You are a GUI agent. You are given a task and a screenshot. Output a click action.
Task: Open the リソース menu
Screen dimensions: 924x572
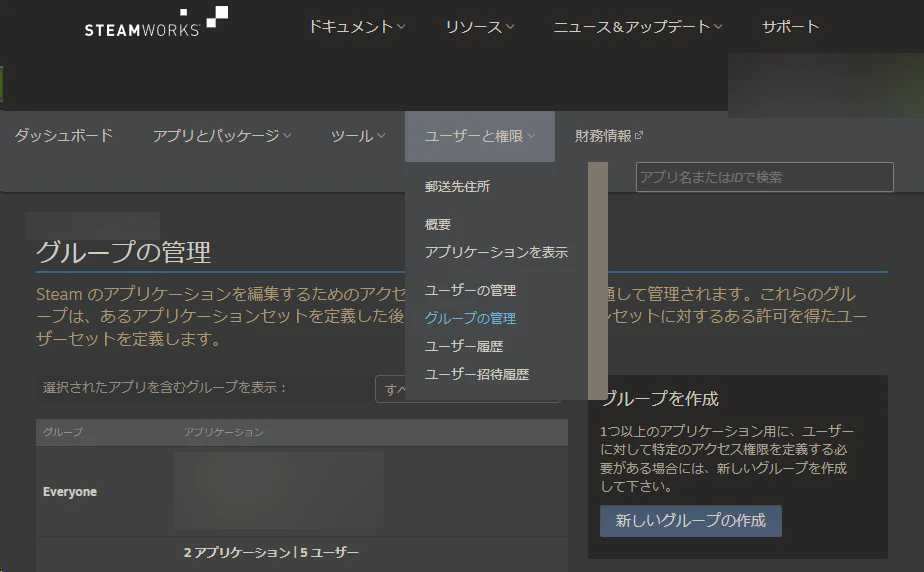(x=480, y=27)
